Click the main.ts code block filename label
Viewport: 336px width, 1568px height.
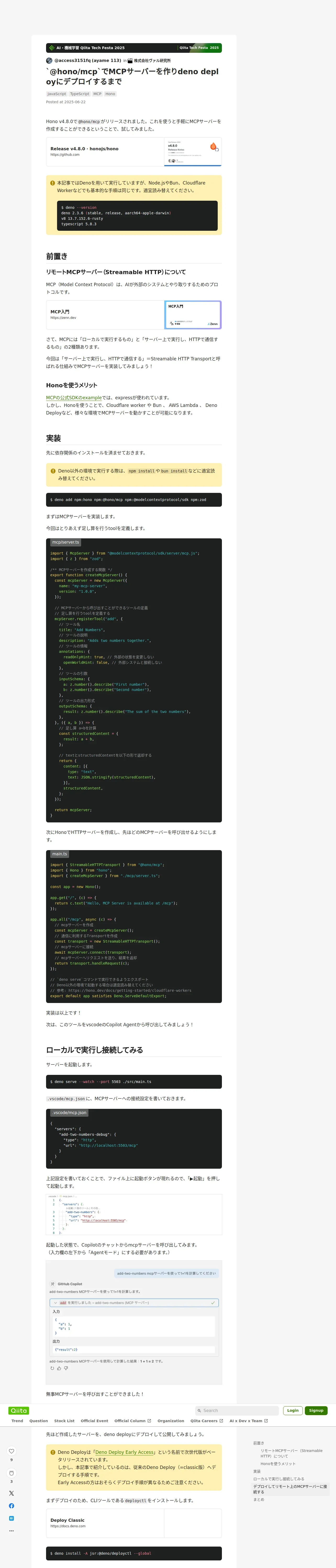pos(60,854)
